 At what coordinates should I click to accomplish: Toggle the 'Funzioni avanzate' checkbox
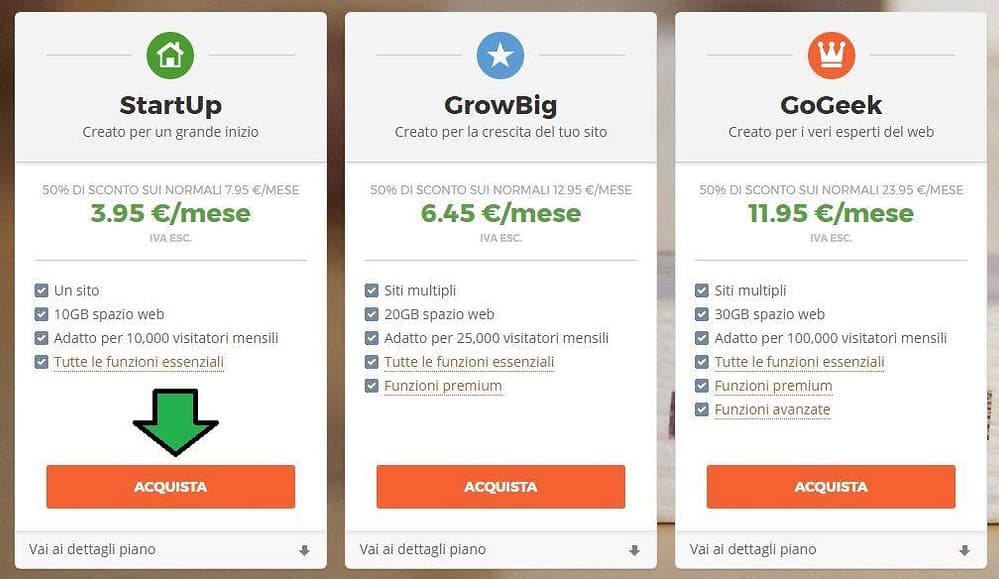coord(701,410)
